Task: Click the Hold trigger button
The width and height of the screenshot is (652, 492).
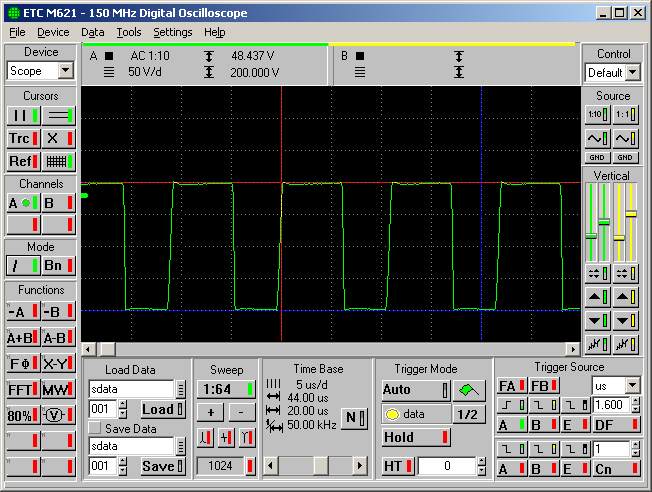Action: (x=415, y=437)
